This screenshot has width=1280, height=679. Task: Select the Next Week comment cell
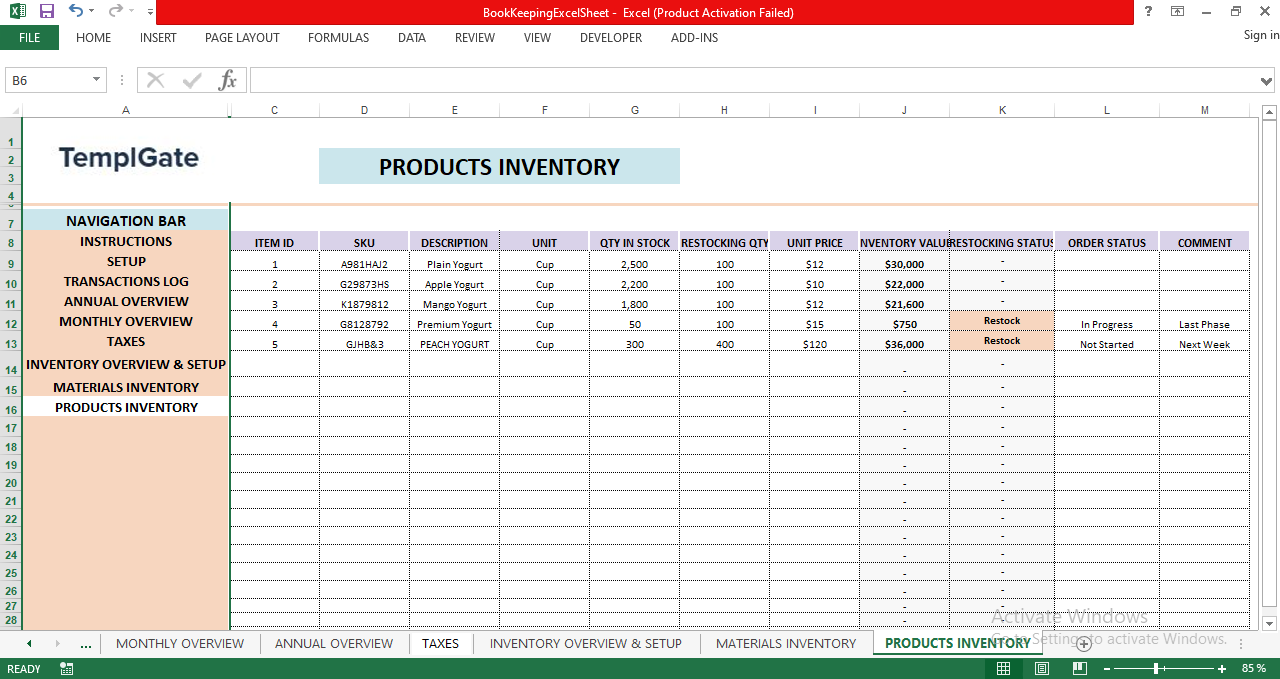[x=1204, y=344]
